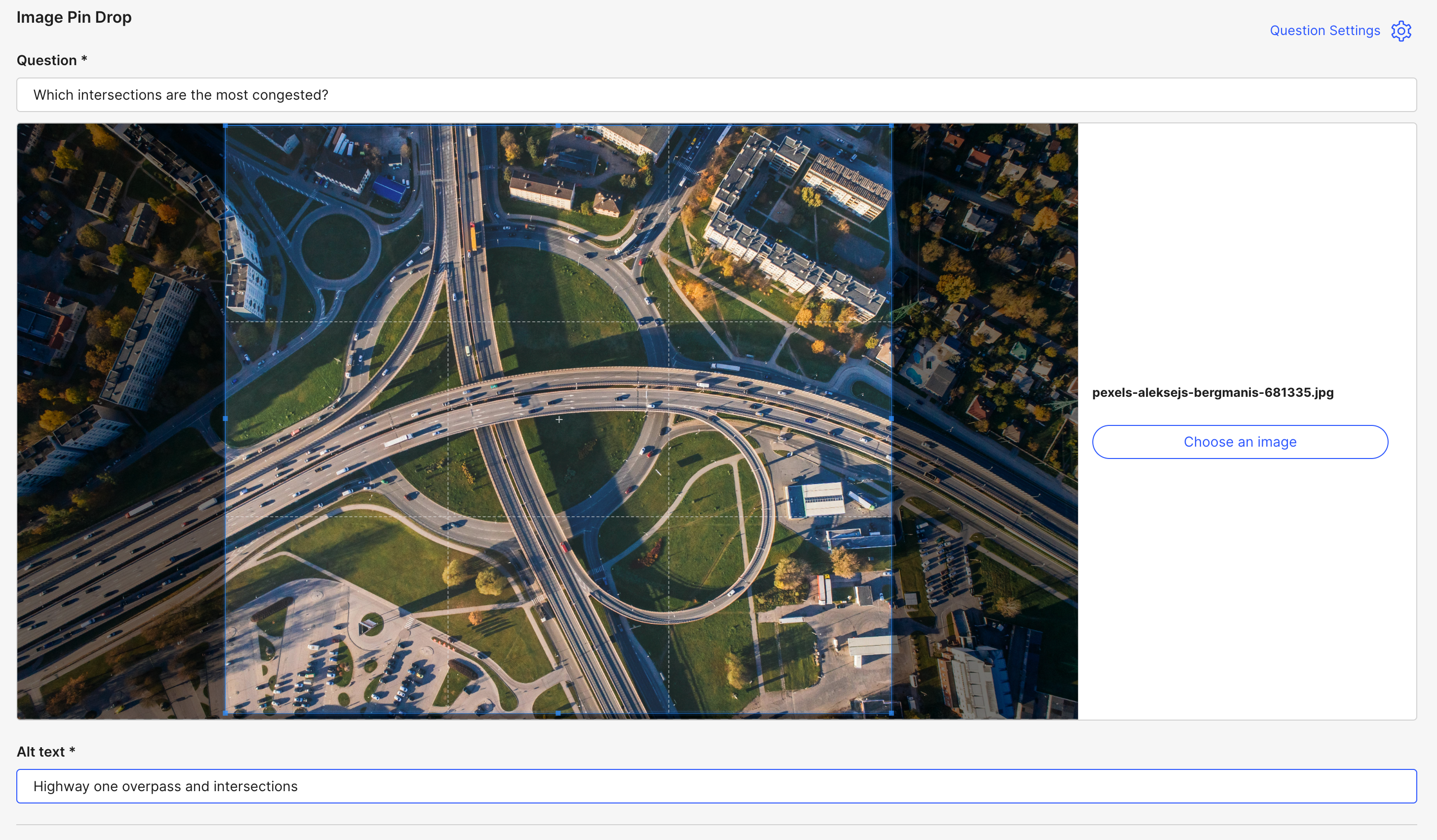Grab the top-left crop corner handle
Screen dimensions: 1437x840
(226, 125)
